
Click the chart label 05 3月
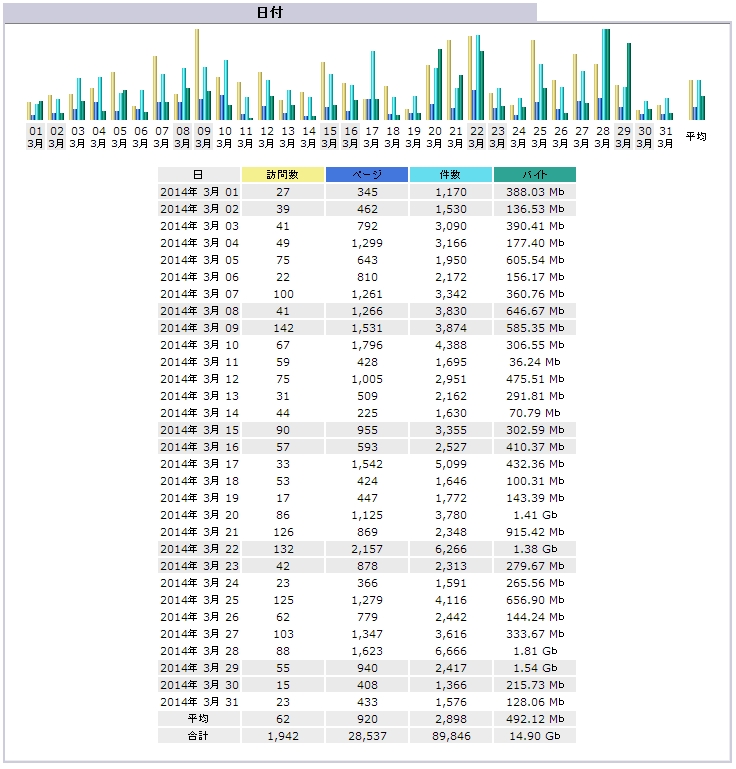coord(120,137)
